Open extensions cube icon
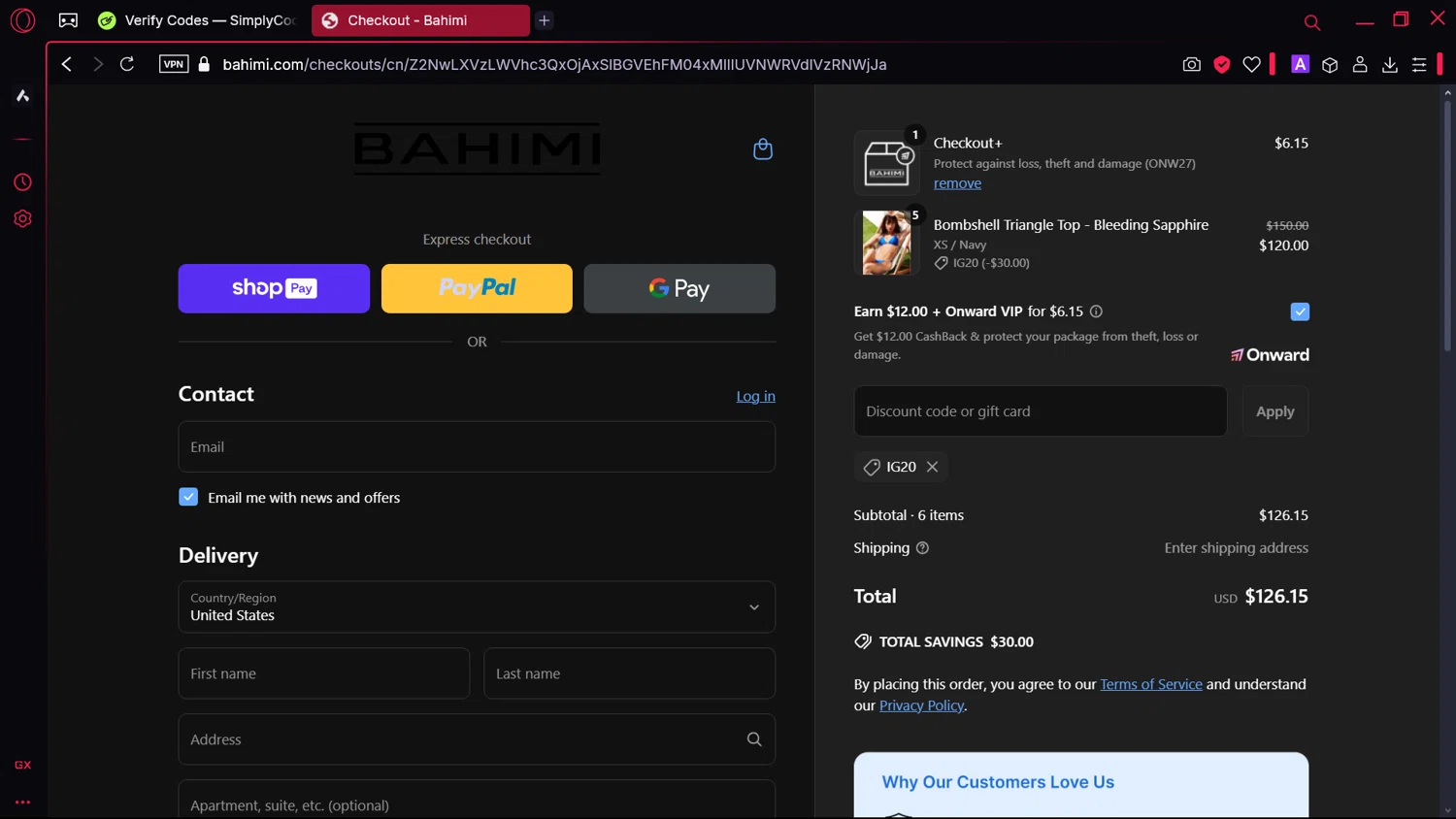This screenshot has height=819, width=1456. coord(1330,64)
